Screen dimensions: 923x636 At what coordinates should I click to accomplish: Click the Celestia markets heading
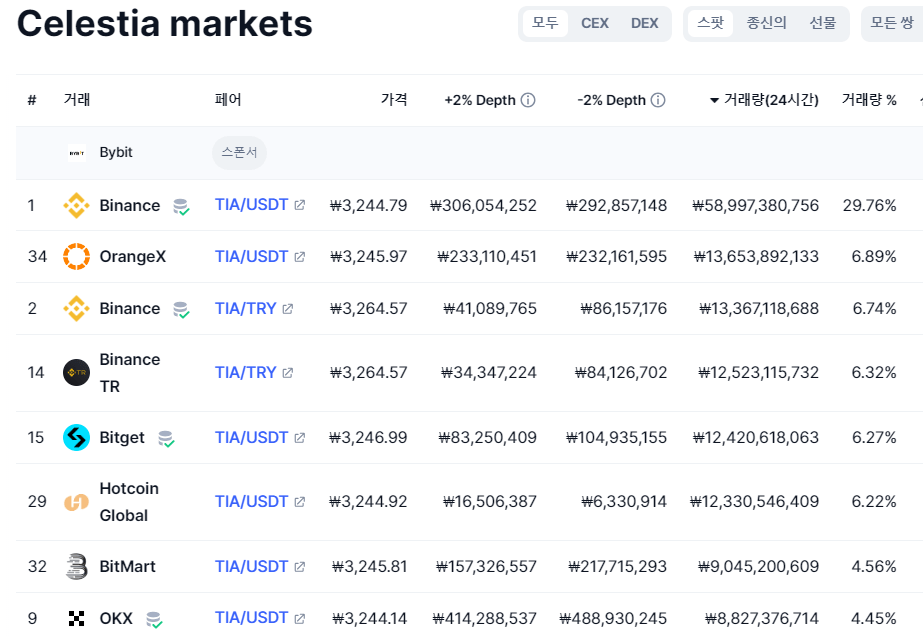[165, 24]
